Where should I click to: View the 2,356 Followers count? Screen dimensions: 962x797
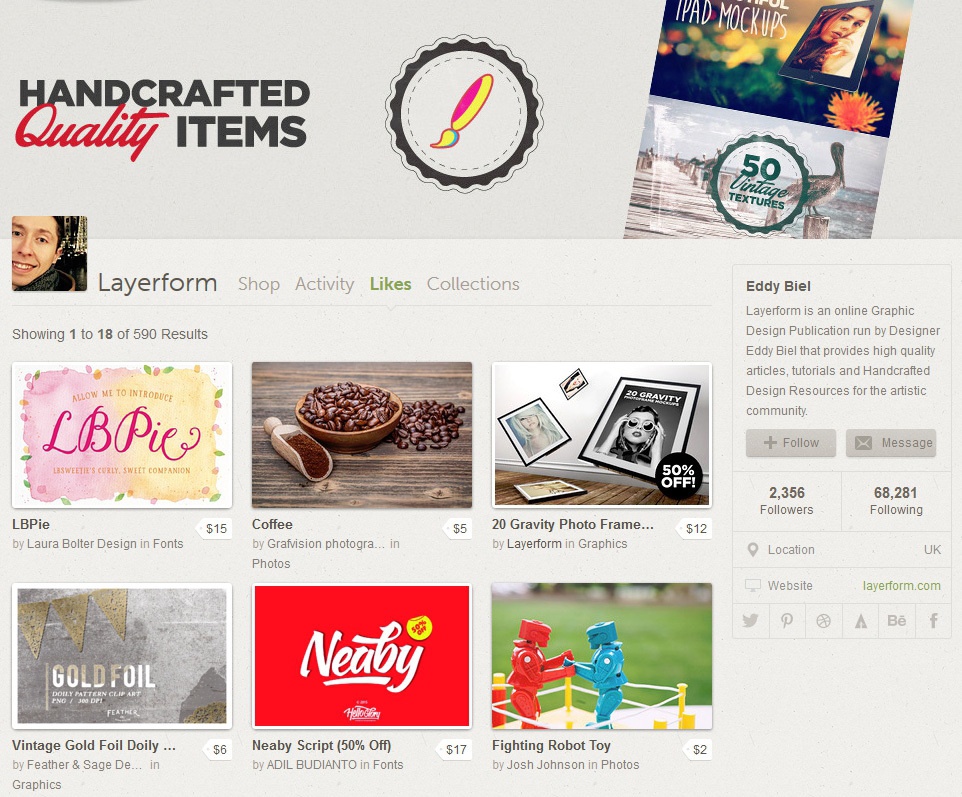pos(787,501)
